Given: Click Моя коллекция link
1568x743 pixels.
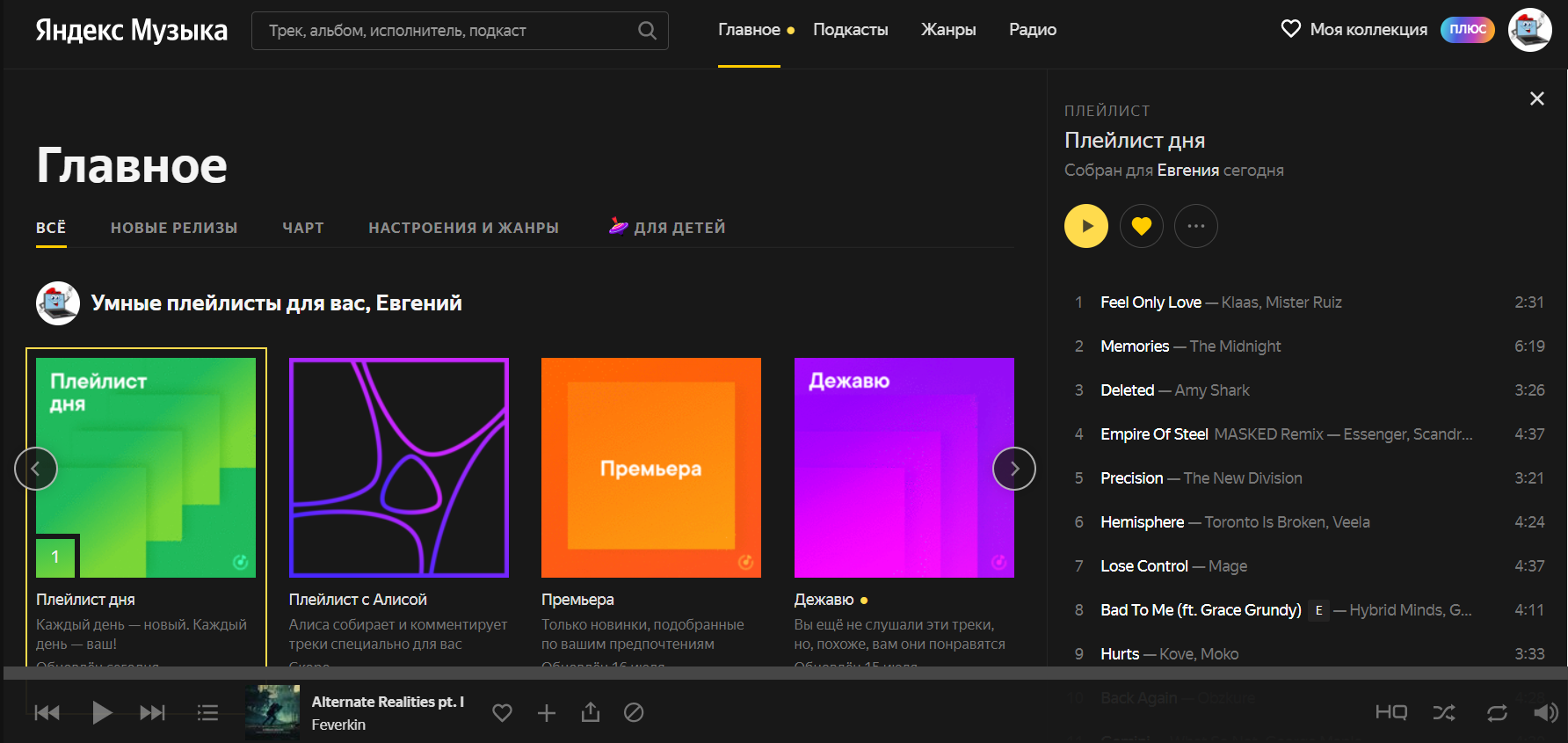Looking at the screenshot, I should click(1368, 30).
